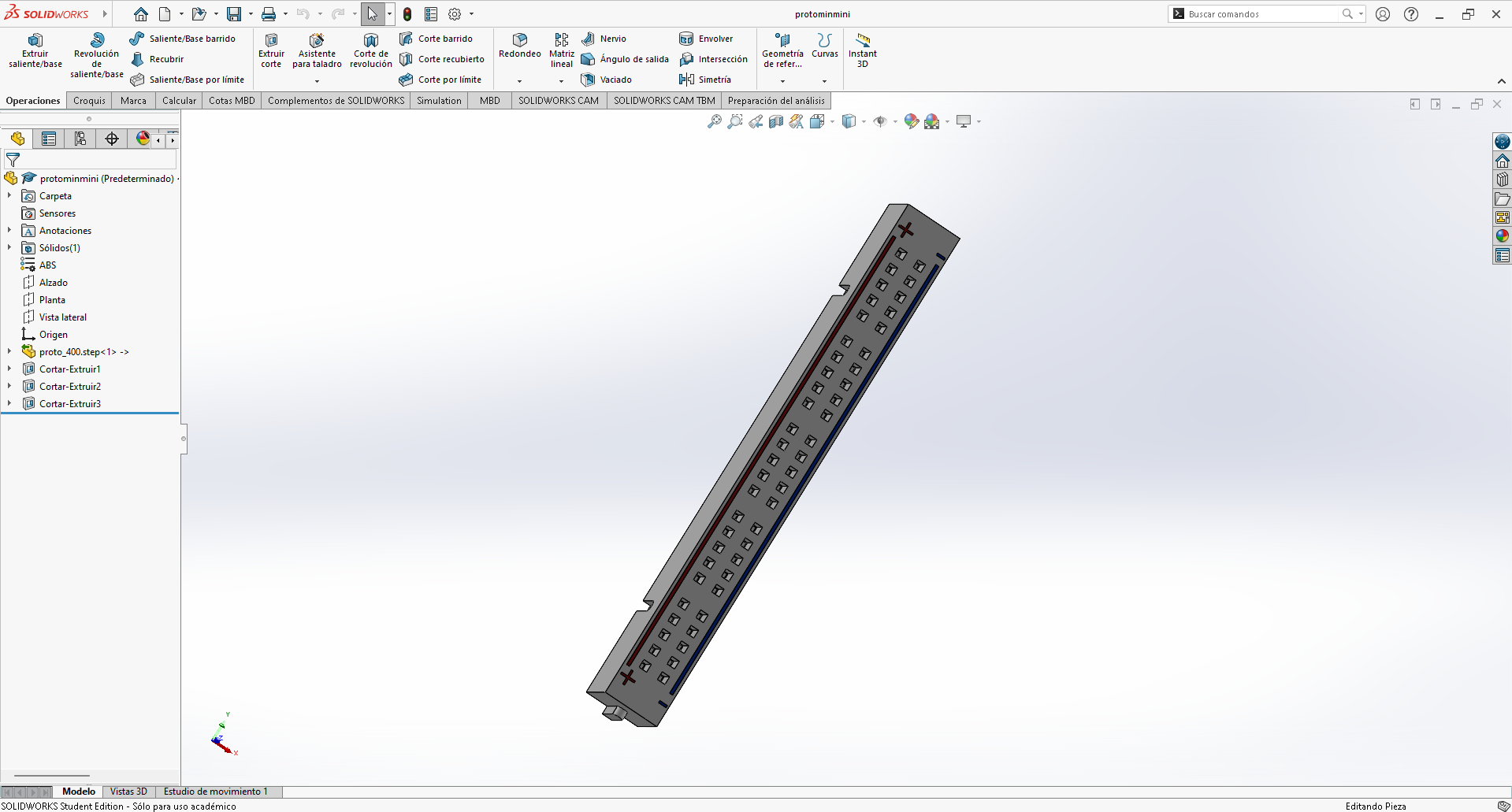Click Extruir corte tool

coord(271,52)
